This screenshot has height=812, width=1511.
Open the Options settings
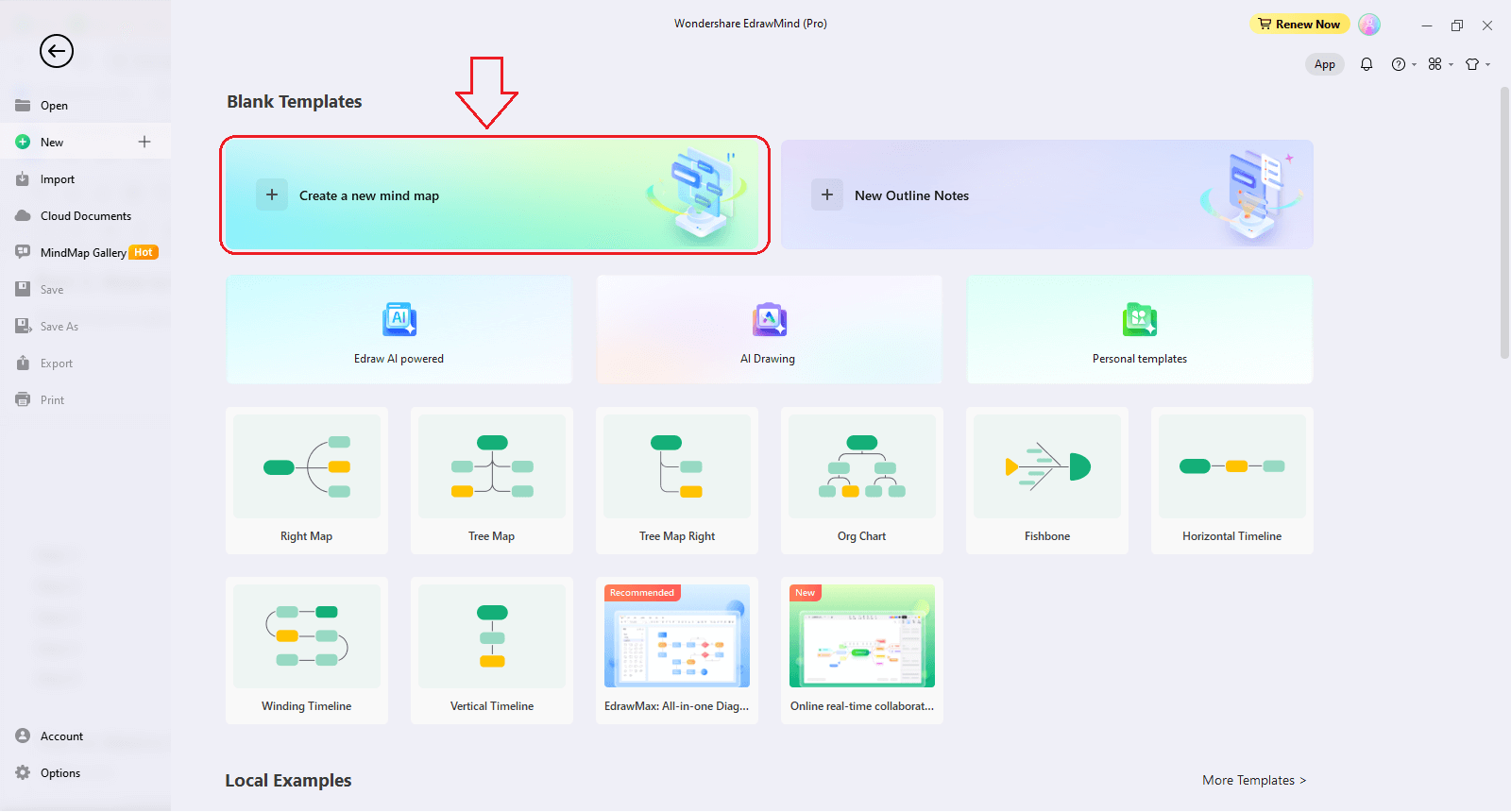(x=85, y=773)
